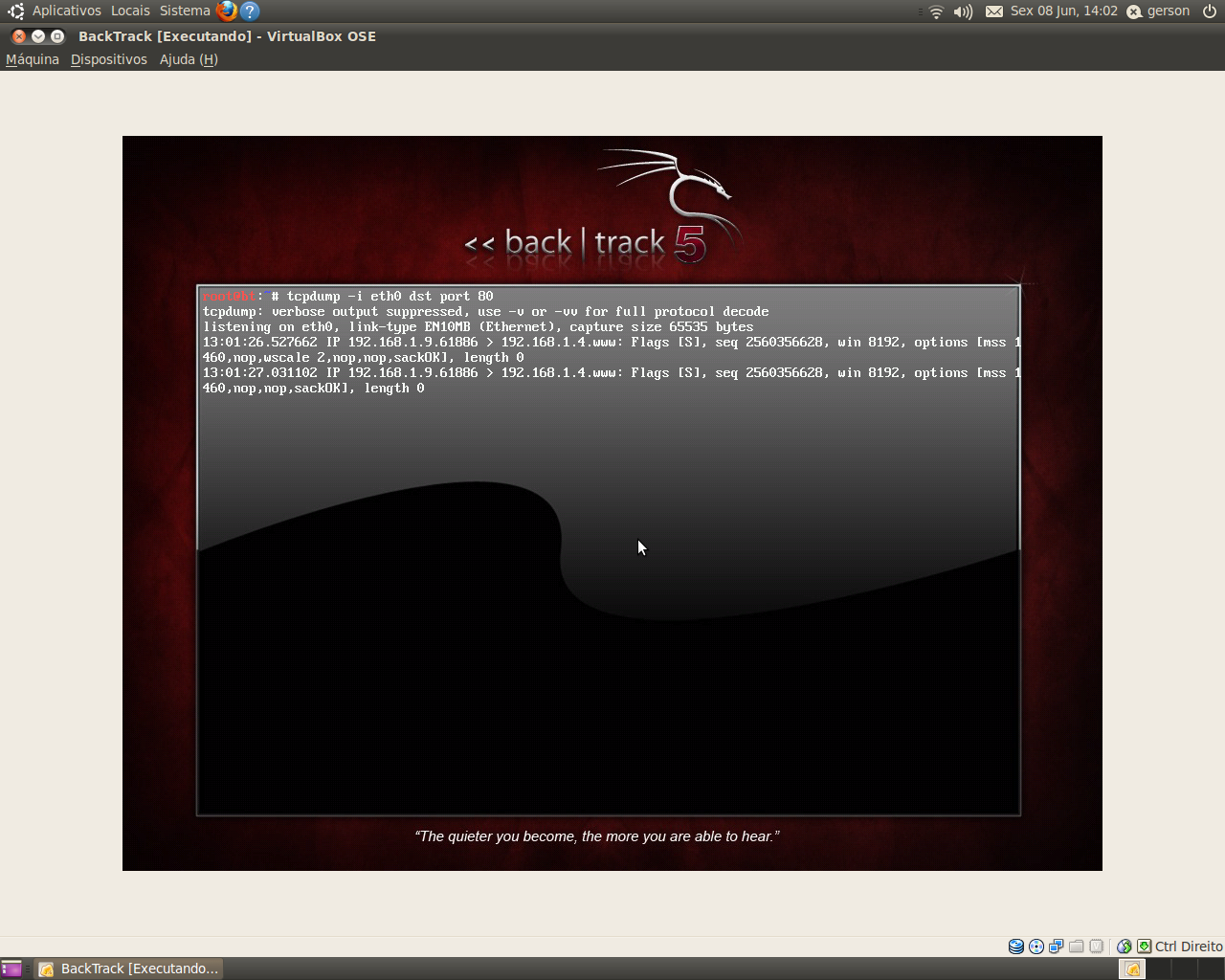Minimize the BackTrack VirtualBox window
This screenshot has width=1225, height=980.
(38, 36)
